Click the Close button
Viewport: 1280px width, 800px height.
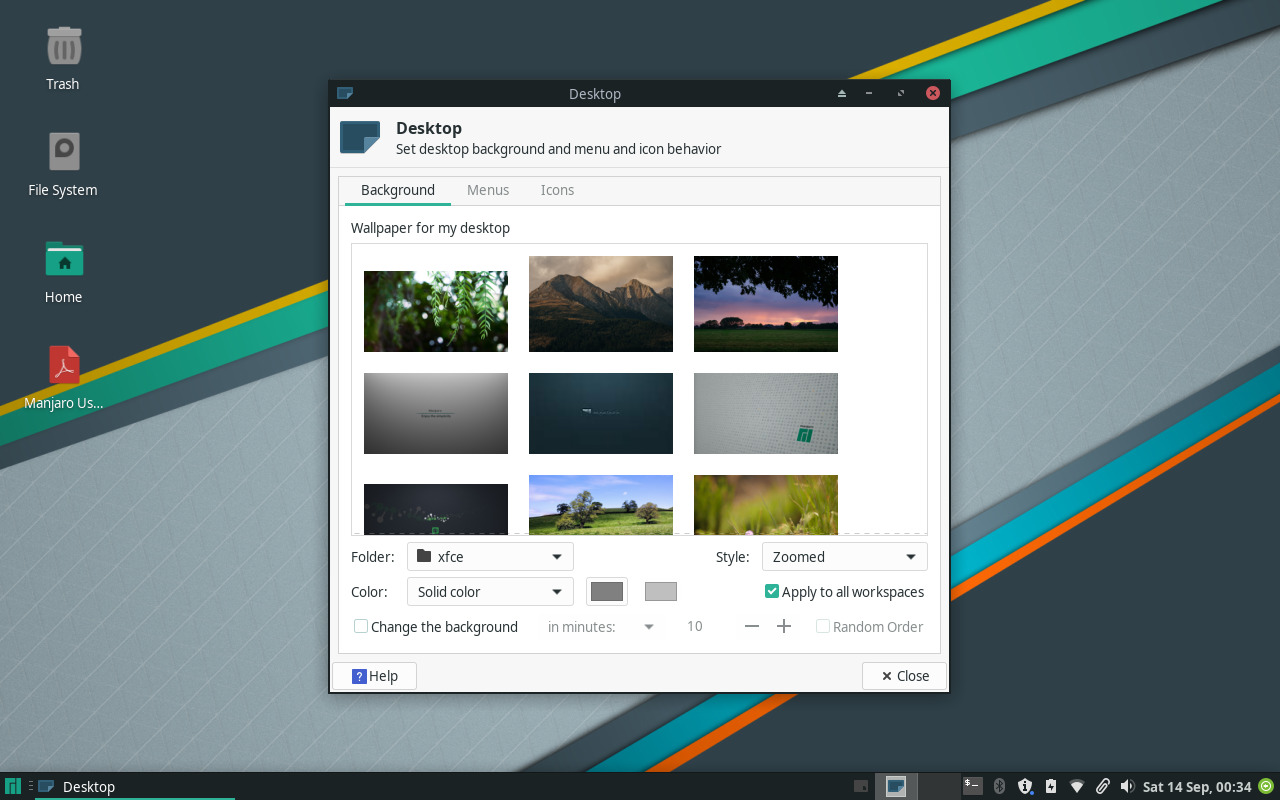[903, 675]
